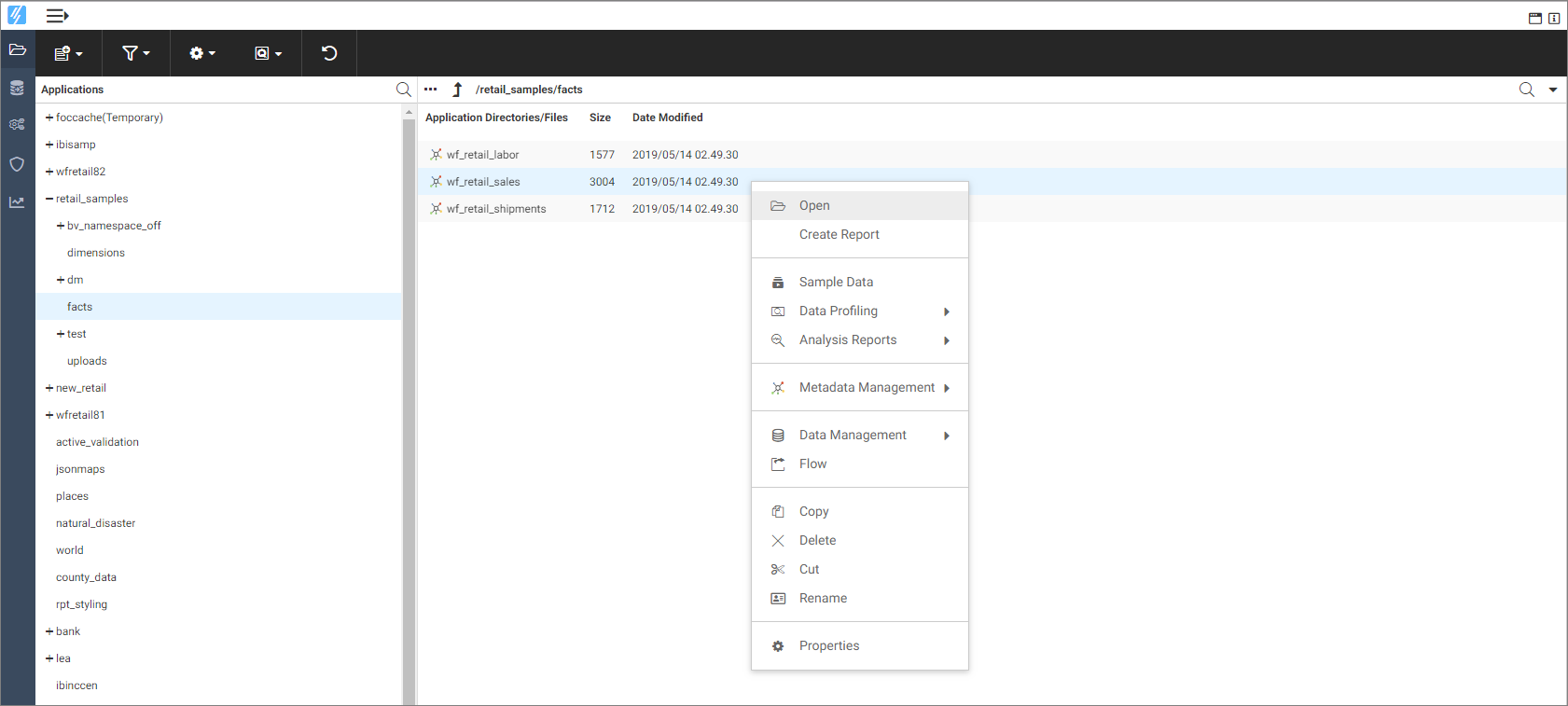
Task: Click the three-dots icon beside the path
Action: pyautogui.click(x=430, y=90)
